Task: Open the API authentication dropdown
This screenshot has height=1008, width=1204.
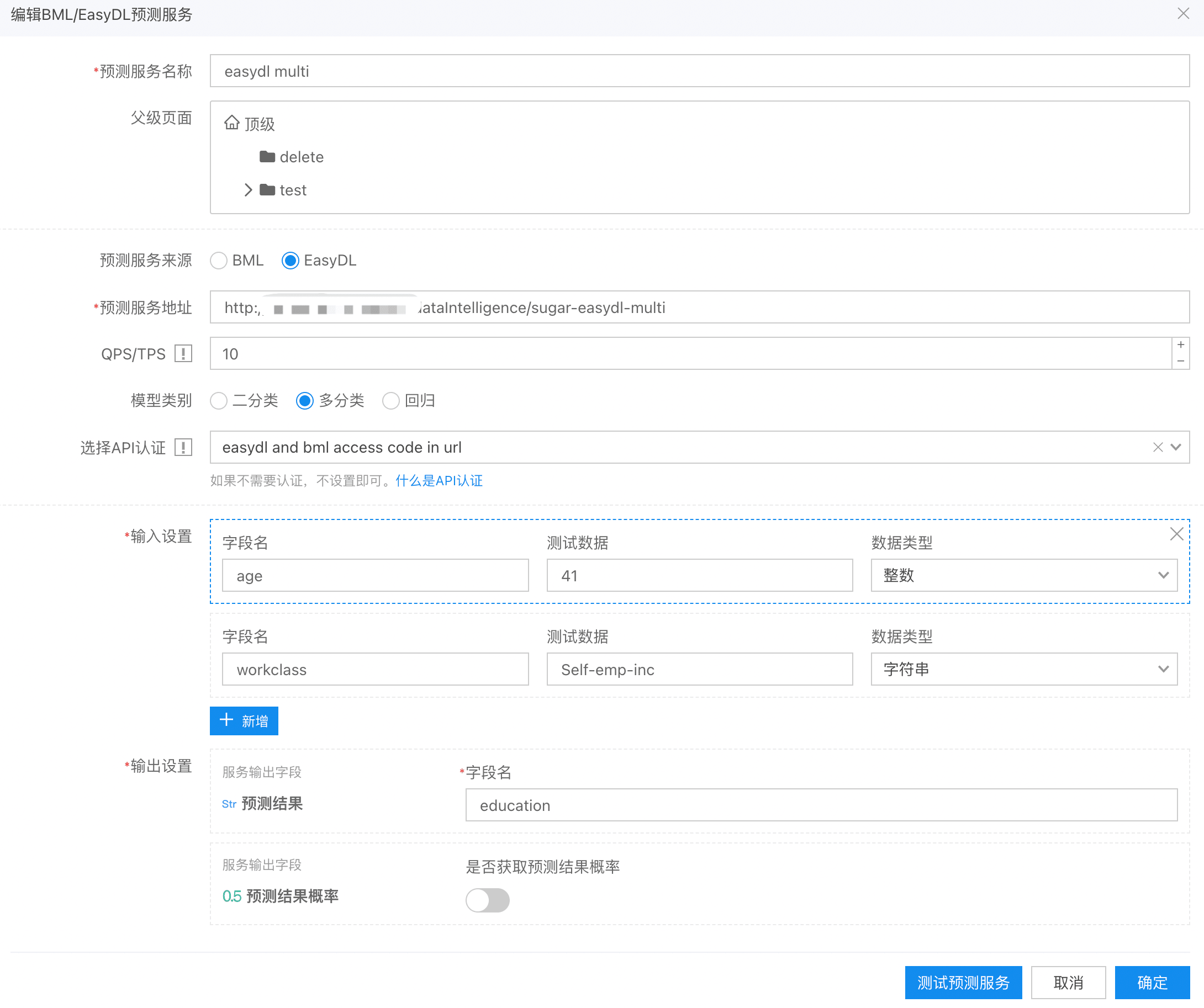Action: tap(1176, 447)
